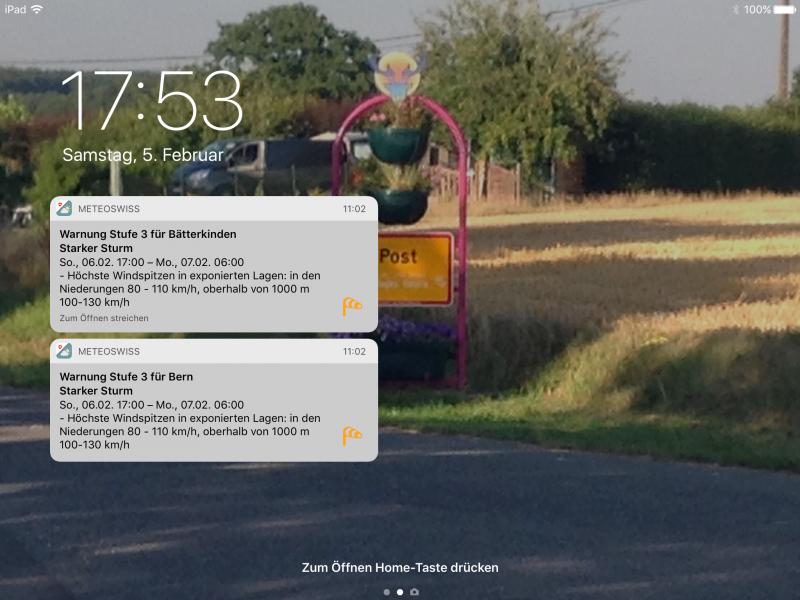
Task: Select the middle page indicator dot
Action: (400, 592)
